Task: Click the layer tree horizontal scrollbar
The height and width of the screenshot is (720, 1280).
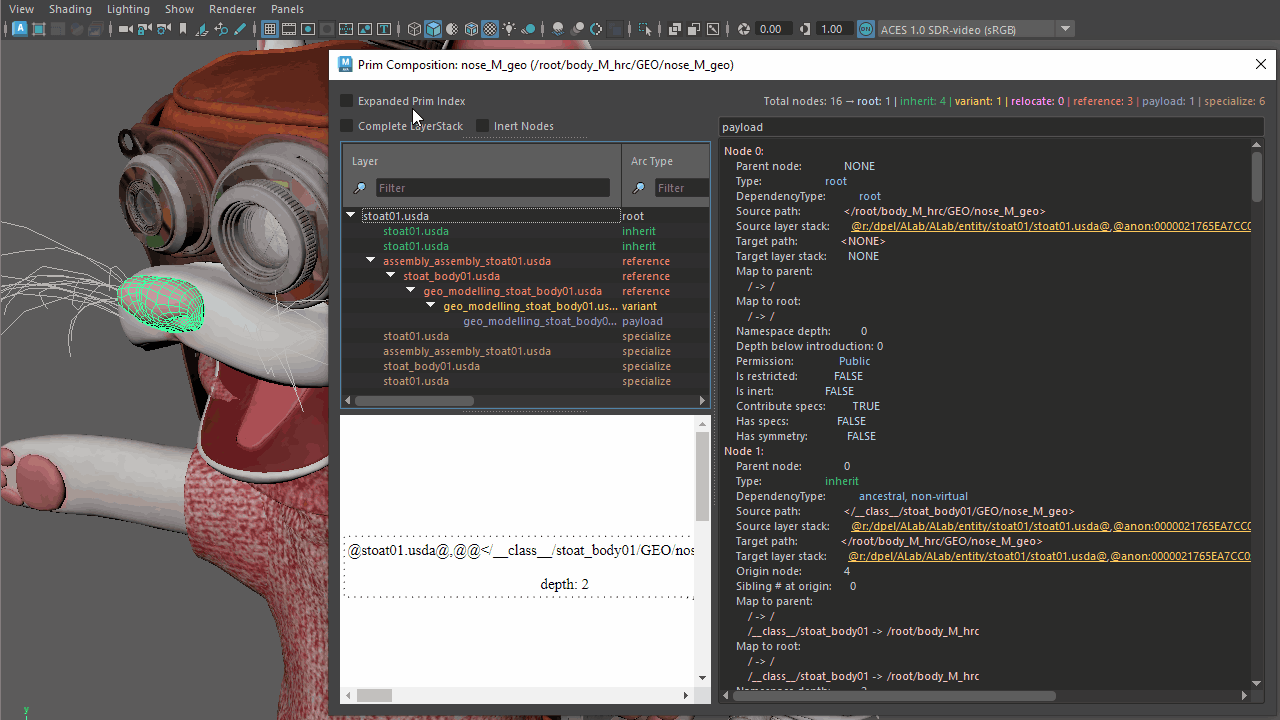Action: click(x=414, y=401)
